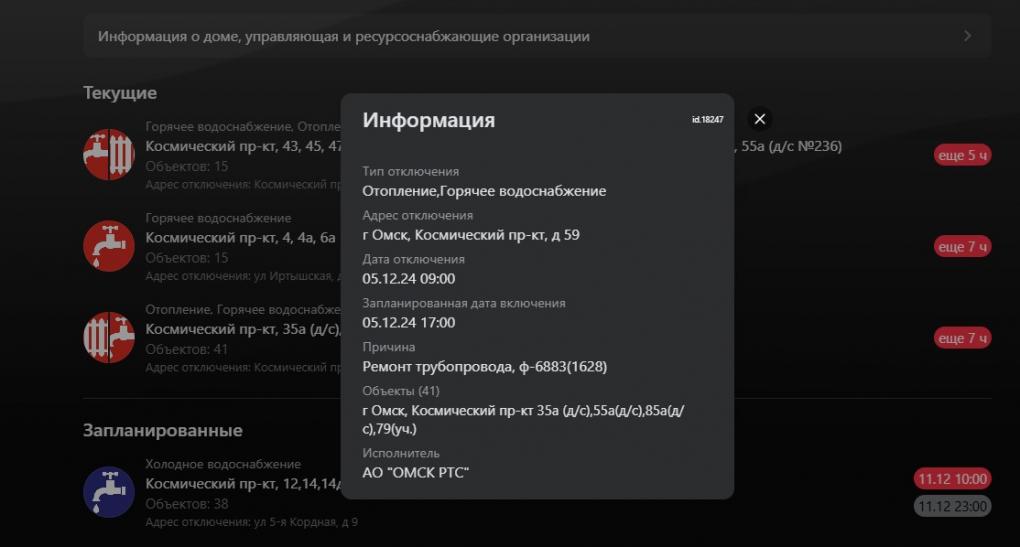Image resolution: width=1020 pixels, height=547 pixels.
Task: Expand the house information chevron arrow
Action: [967, 36]
